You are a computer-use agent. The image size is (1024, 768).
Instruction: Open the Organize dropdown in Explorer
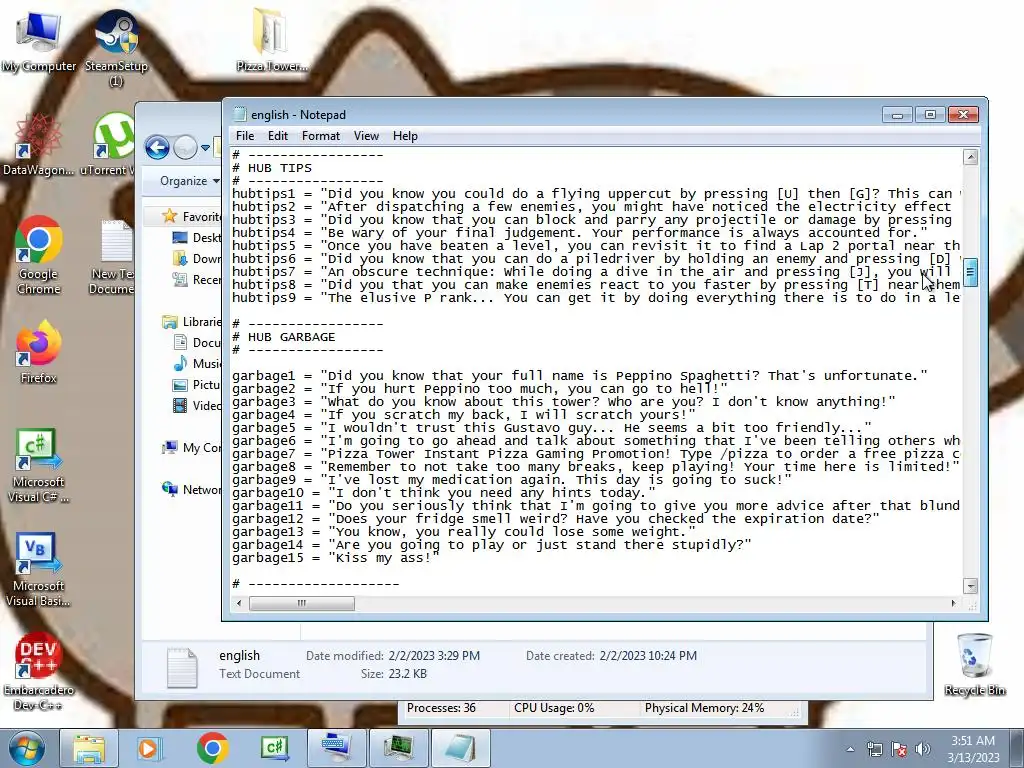point(189,181)
